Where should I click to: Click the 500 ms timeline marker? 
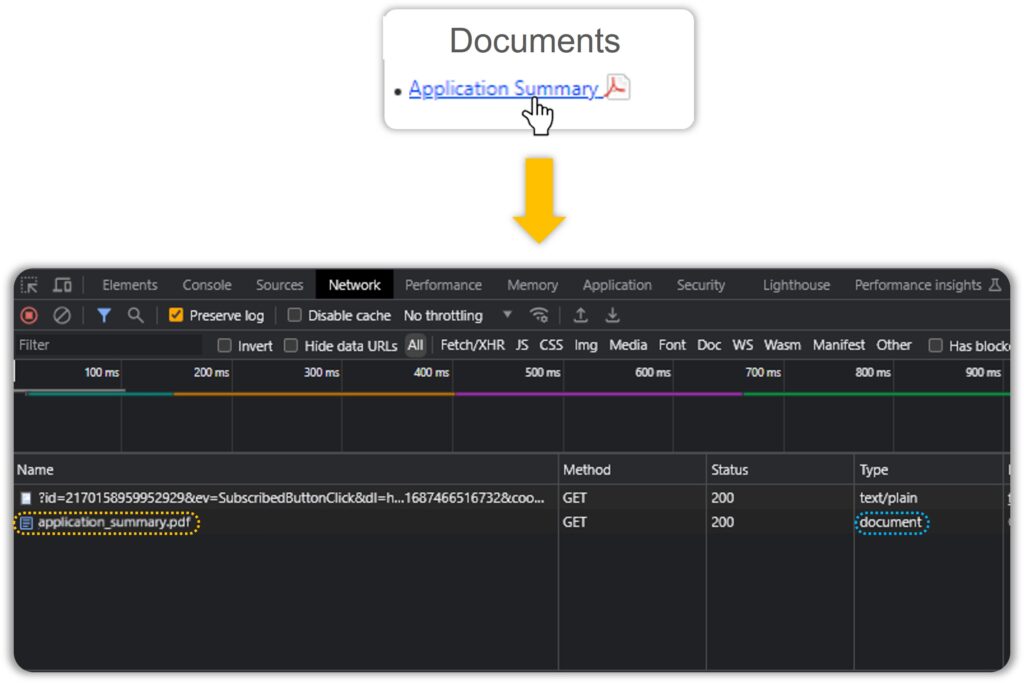point(543,372)
